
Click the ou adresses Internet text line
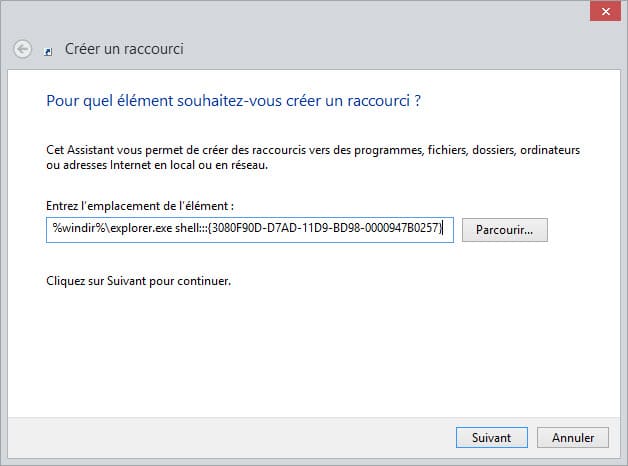[x=157, y=165]
